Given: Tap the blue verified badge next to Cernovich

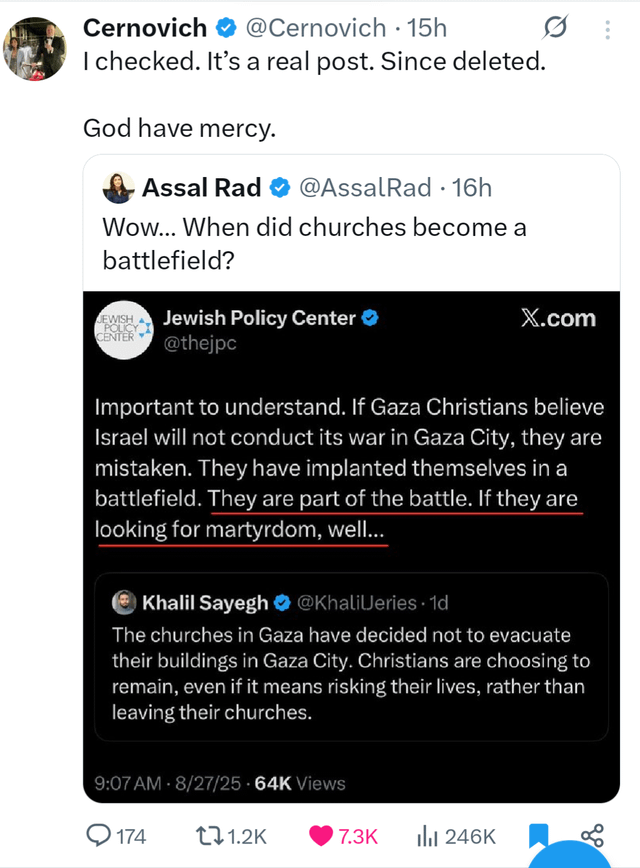Looking at the screenshot, I should tap(225, 28).
